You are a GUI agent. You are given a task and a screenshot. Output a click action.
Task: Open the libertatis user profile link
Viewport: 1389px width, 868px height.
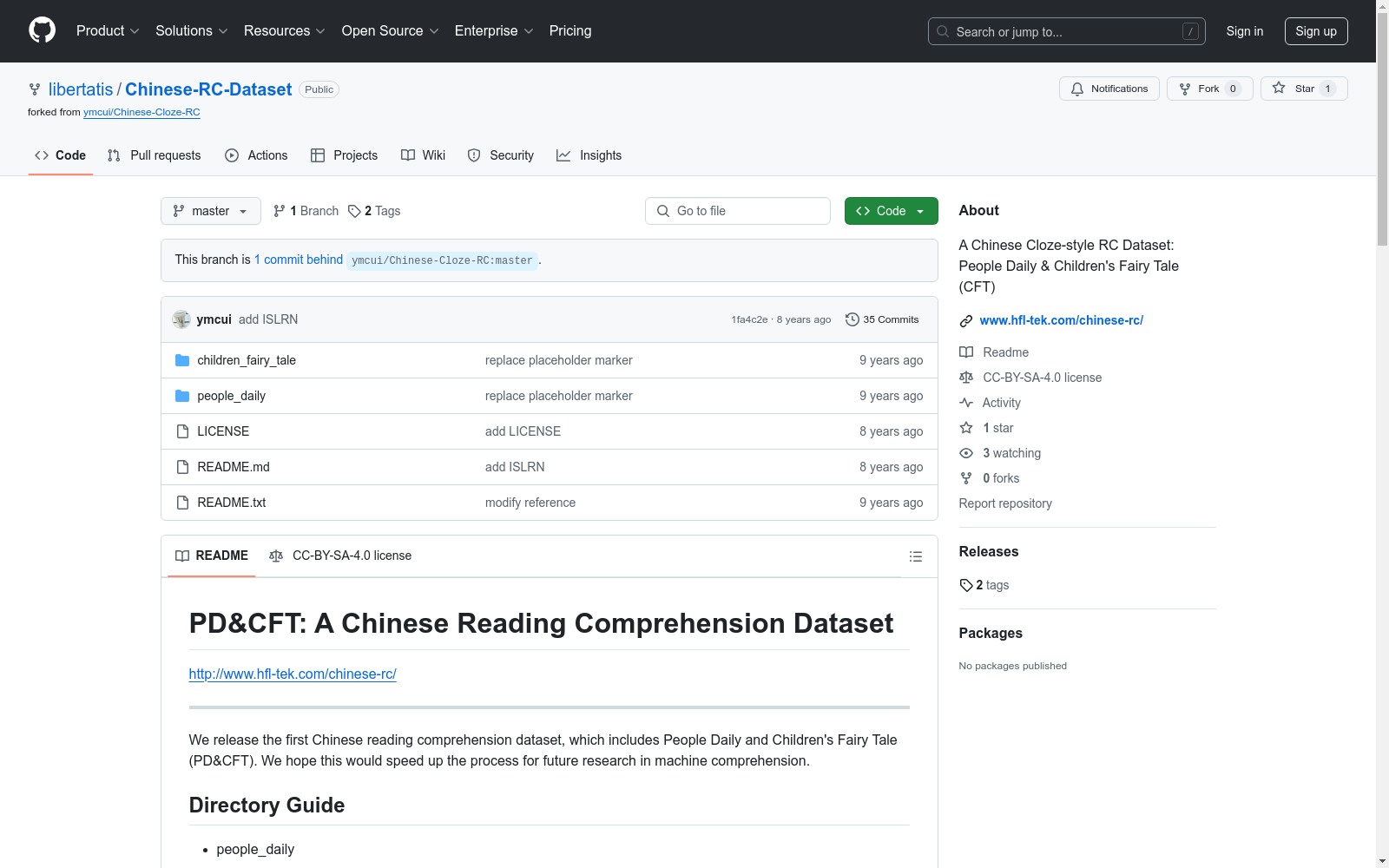click(x=81, y=89)
